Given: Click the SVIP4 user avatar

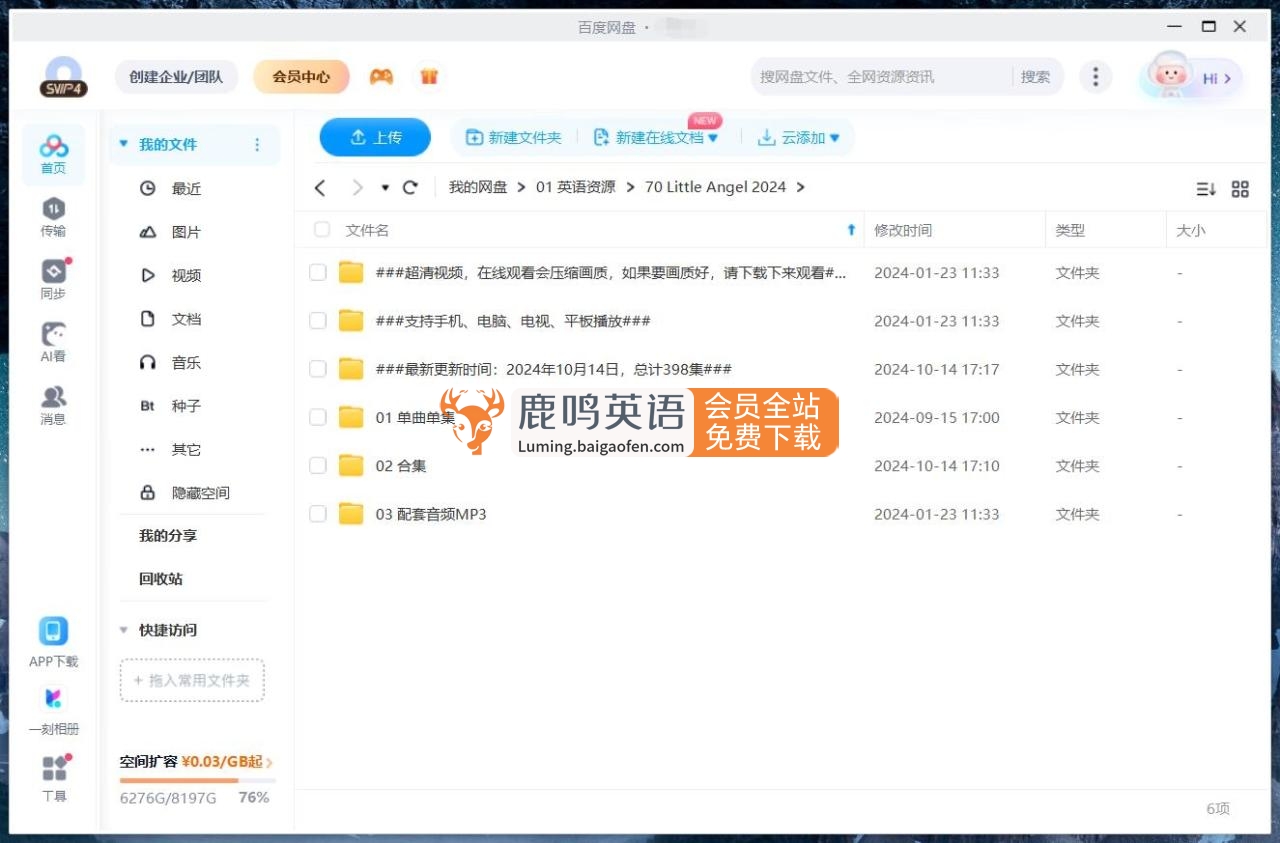Looking at the screenshot, I should [64, 77].
